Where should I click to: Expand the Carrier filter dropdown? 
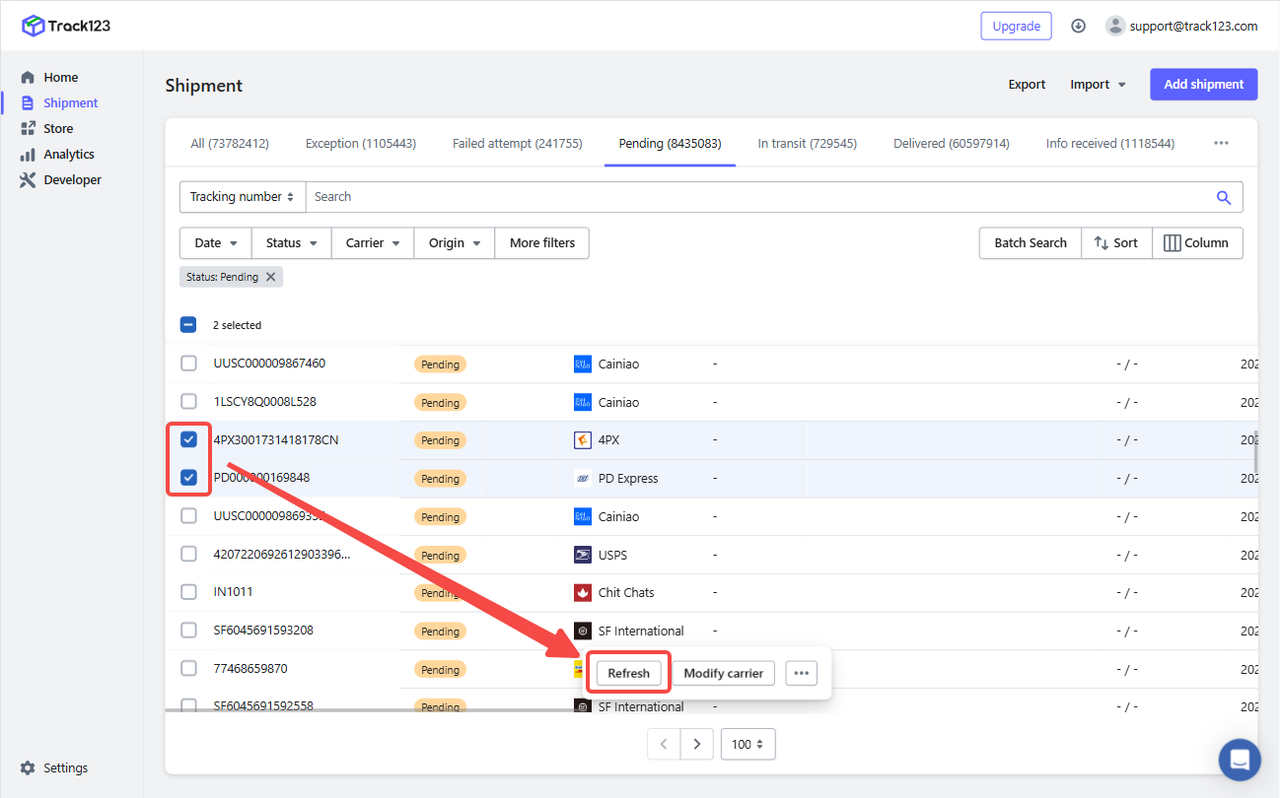(x=373, y=243)
